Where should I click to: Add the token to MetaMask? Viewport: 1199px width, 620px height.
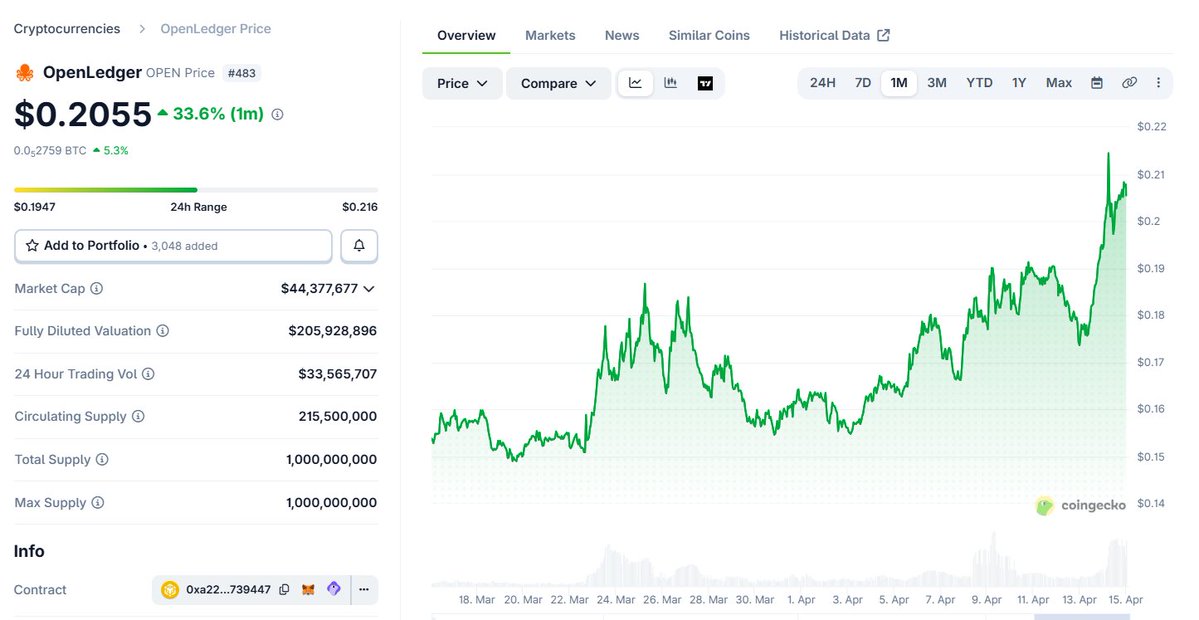[309, 590]
